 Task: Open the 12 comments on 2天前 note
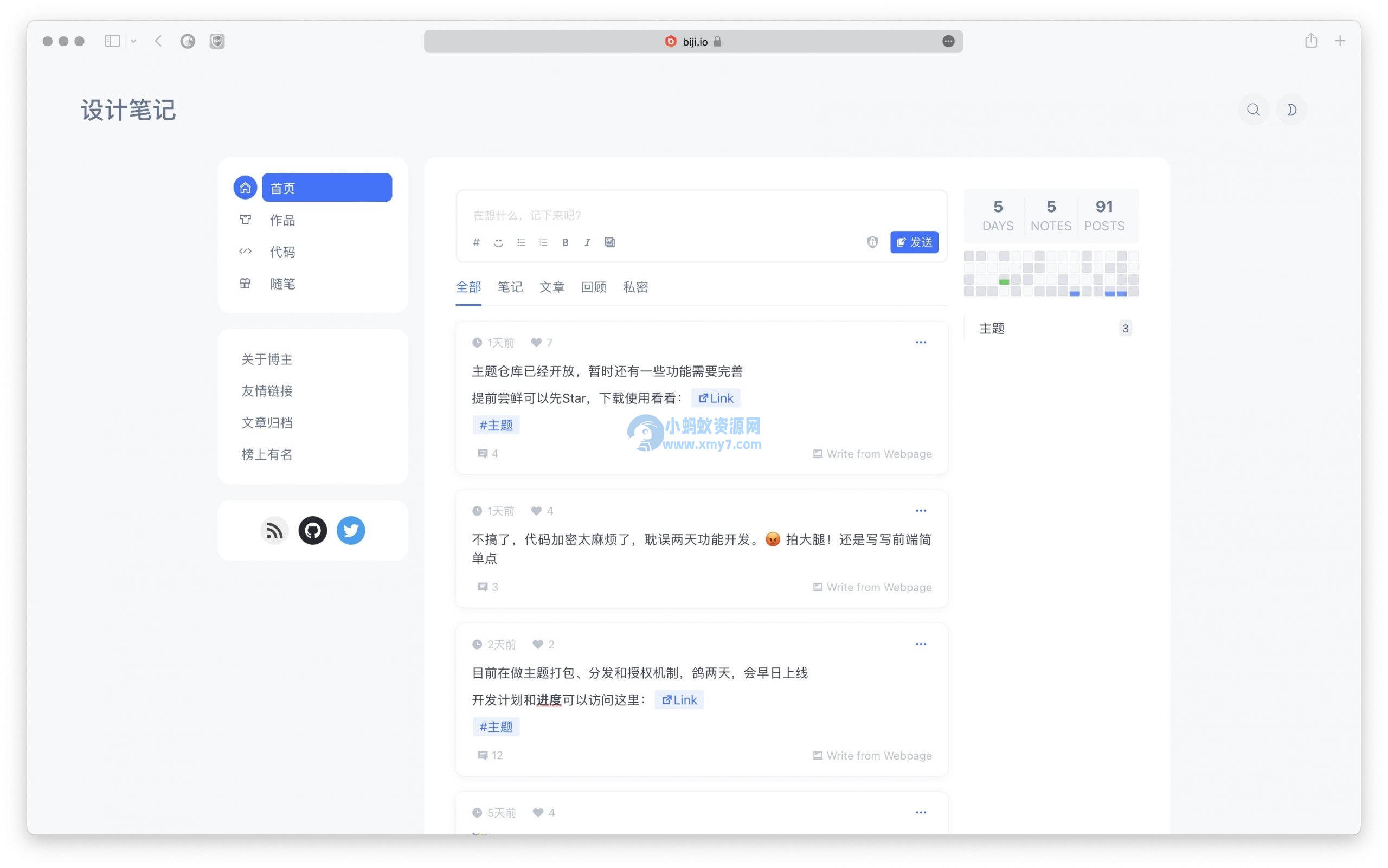pos(490,755)
